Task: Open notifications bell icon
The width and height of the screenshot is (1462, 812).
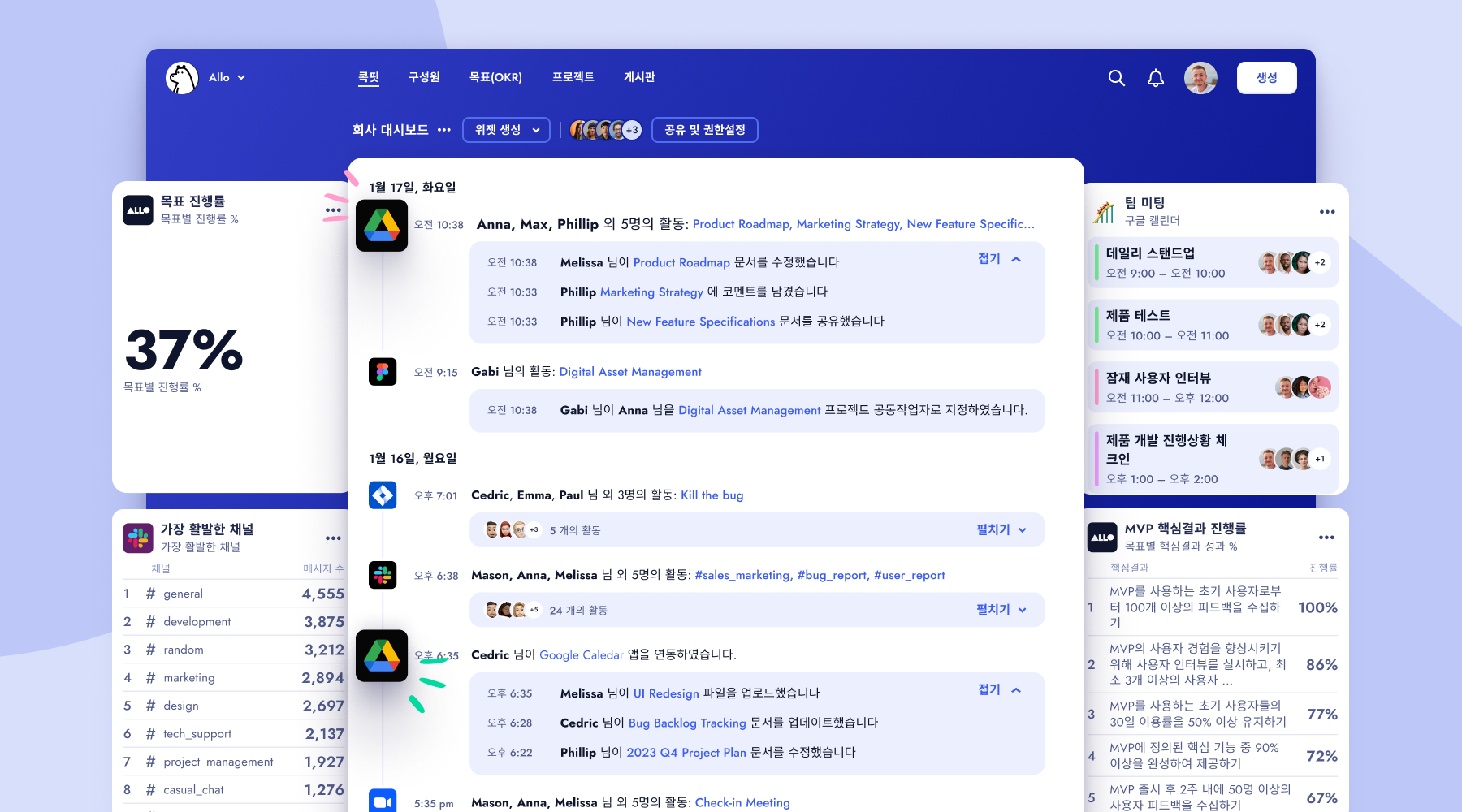Action: (1156, 78)
